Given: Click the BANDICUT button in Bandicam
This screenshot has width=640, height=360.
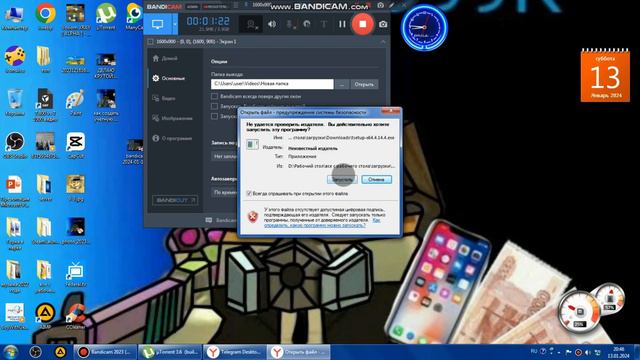Looking at the screenshot, I should pyautogui.click(x=175, y=200).
